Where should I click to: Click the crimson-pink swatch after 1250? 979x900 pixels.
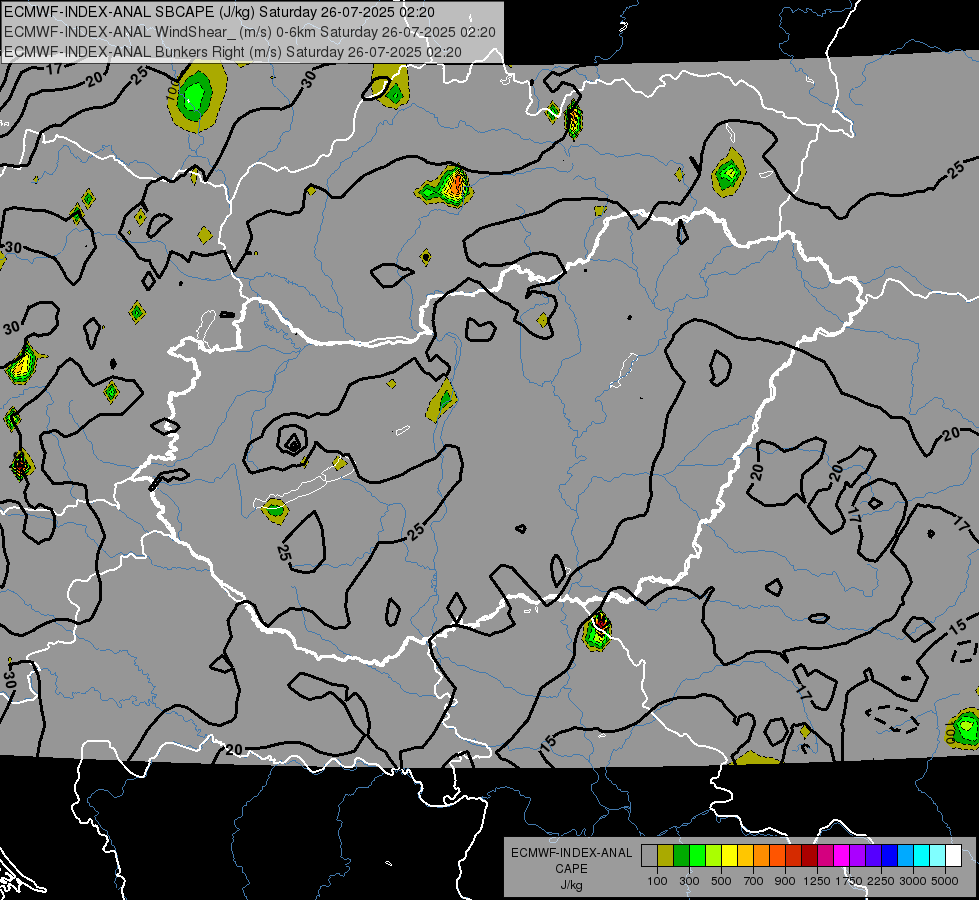tap(825, 856)
